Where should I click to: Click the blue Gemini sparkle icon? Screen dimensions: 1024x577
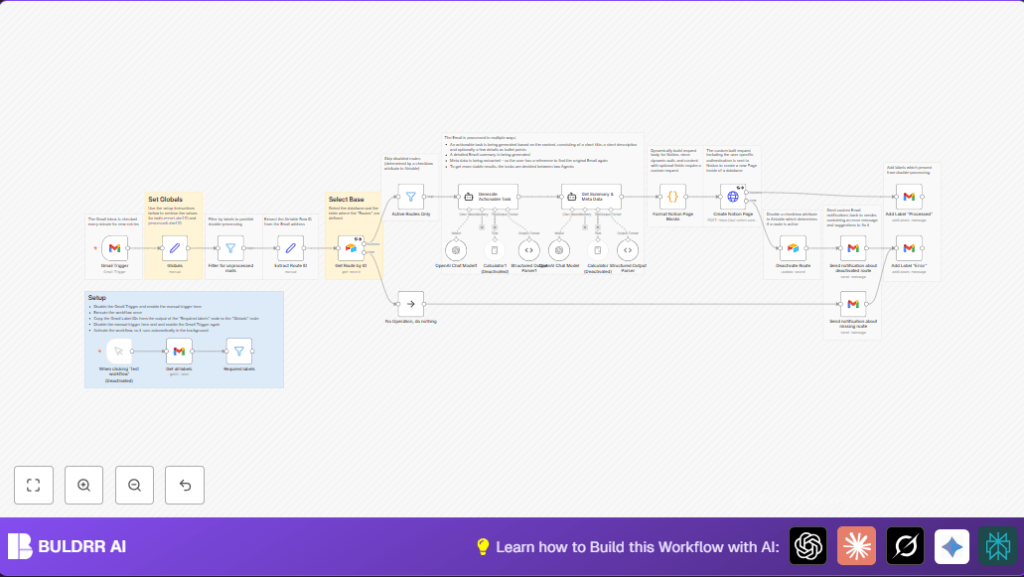coord(951,546)
